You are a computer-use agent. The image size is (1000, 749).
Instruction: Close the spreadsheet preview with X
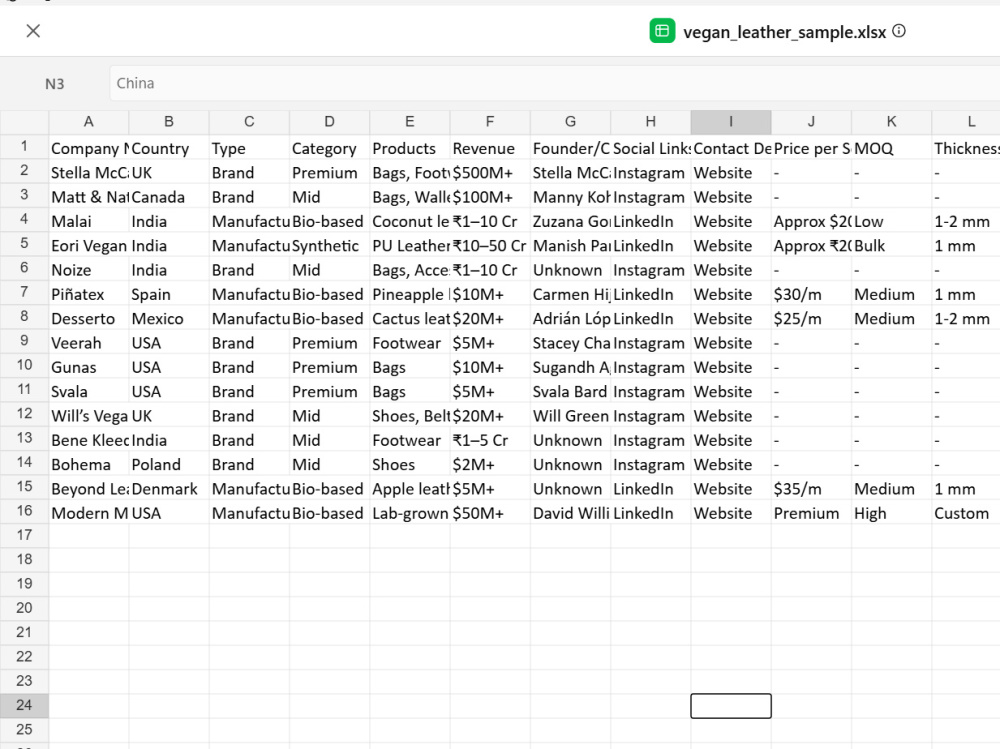coord(33,31)
